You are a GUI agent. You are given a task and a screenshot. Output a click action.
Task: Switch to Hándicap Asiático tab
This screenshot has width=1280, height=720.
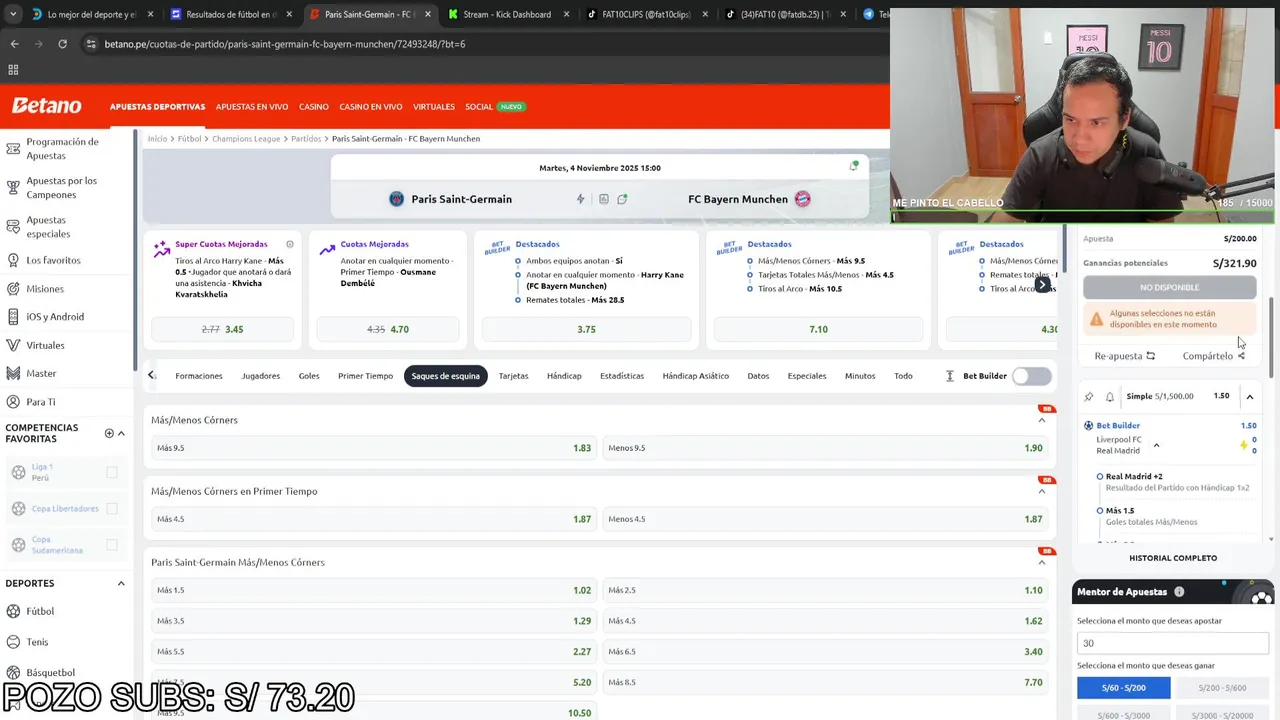click(x=695, y=376)
